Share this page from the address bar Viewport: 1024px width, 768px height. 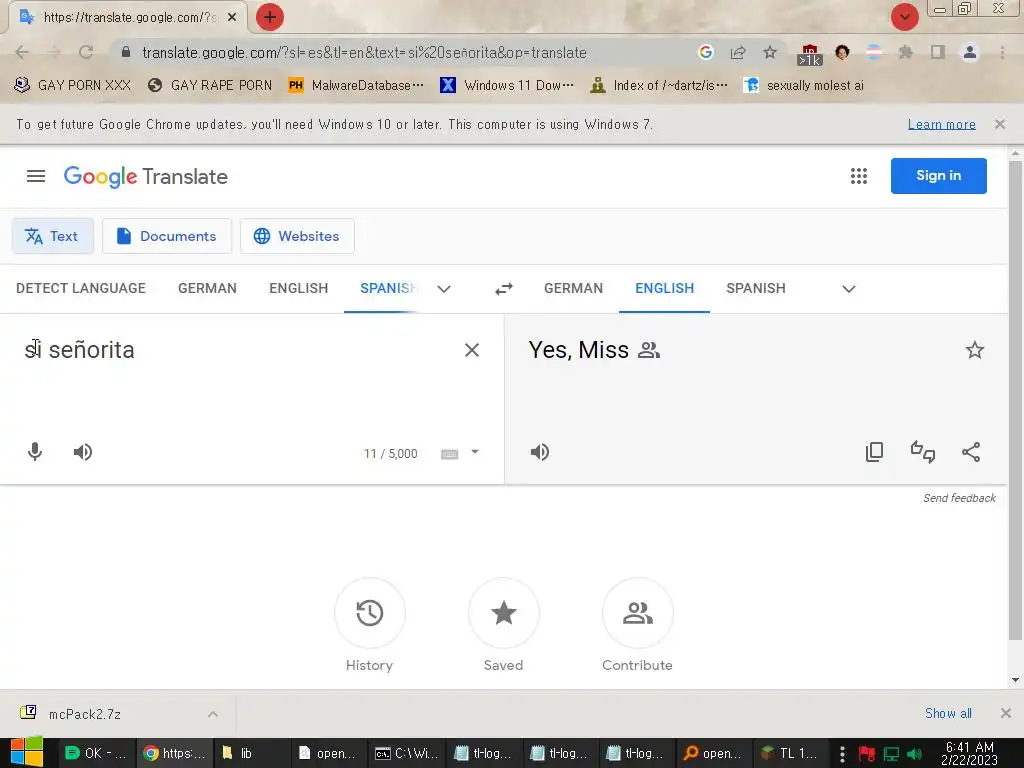(x=738, y=52)
